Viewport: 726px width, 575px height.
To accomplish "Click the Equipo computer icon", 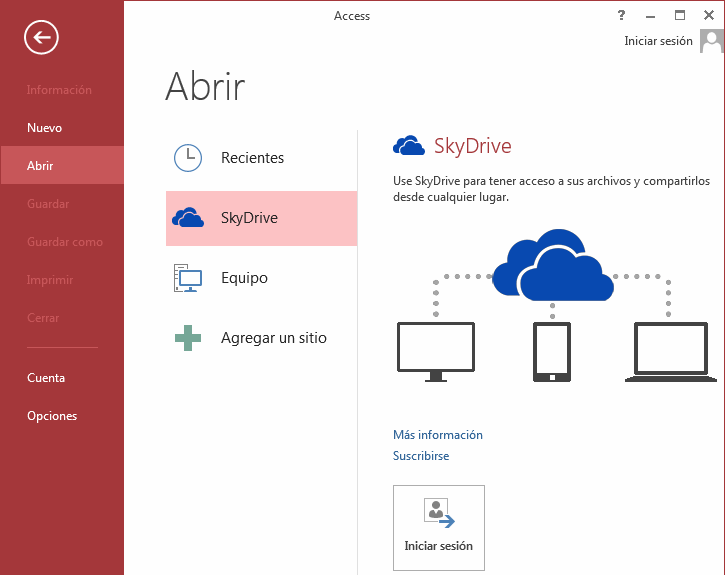I will click(187, 278).
